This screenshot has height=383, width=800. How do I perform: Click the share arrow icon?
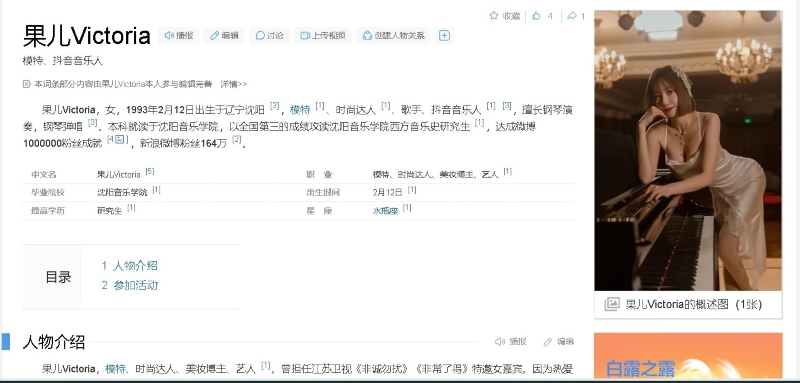(572, 16)
